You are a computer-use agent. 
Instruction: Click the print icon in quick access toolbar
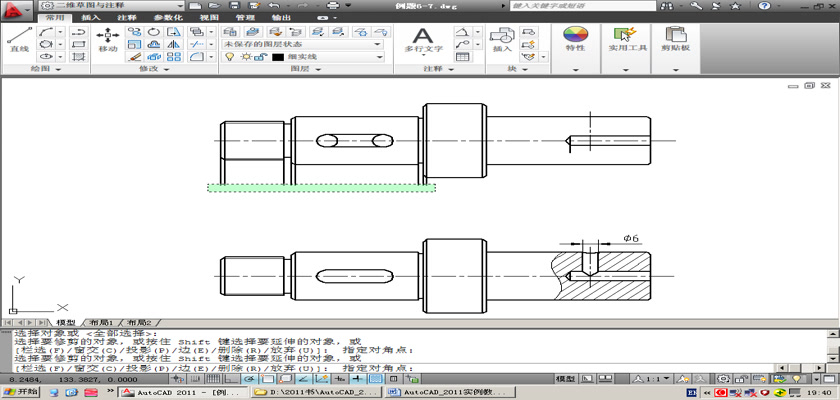332,6
